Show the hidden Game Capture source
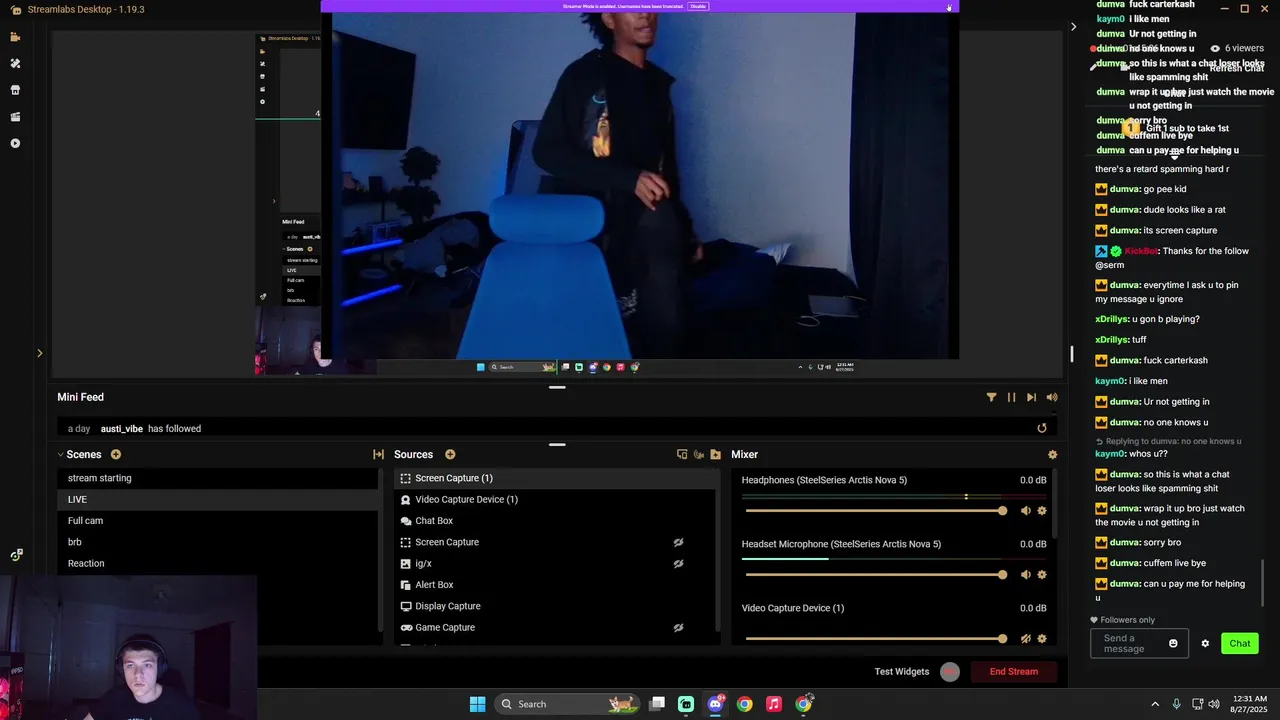Screen dimensions: 1280x720 coord(678,627)
